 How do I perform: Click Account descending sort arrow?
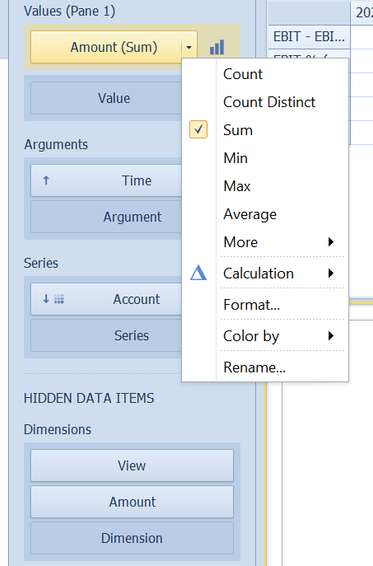pos(46,299)
